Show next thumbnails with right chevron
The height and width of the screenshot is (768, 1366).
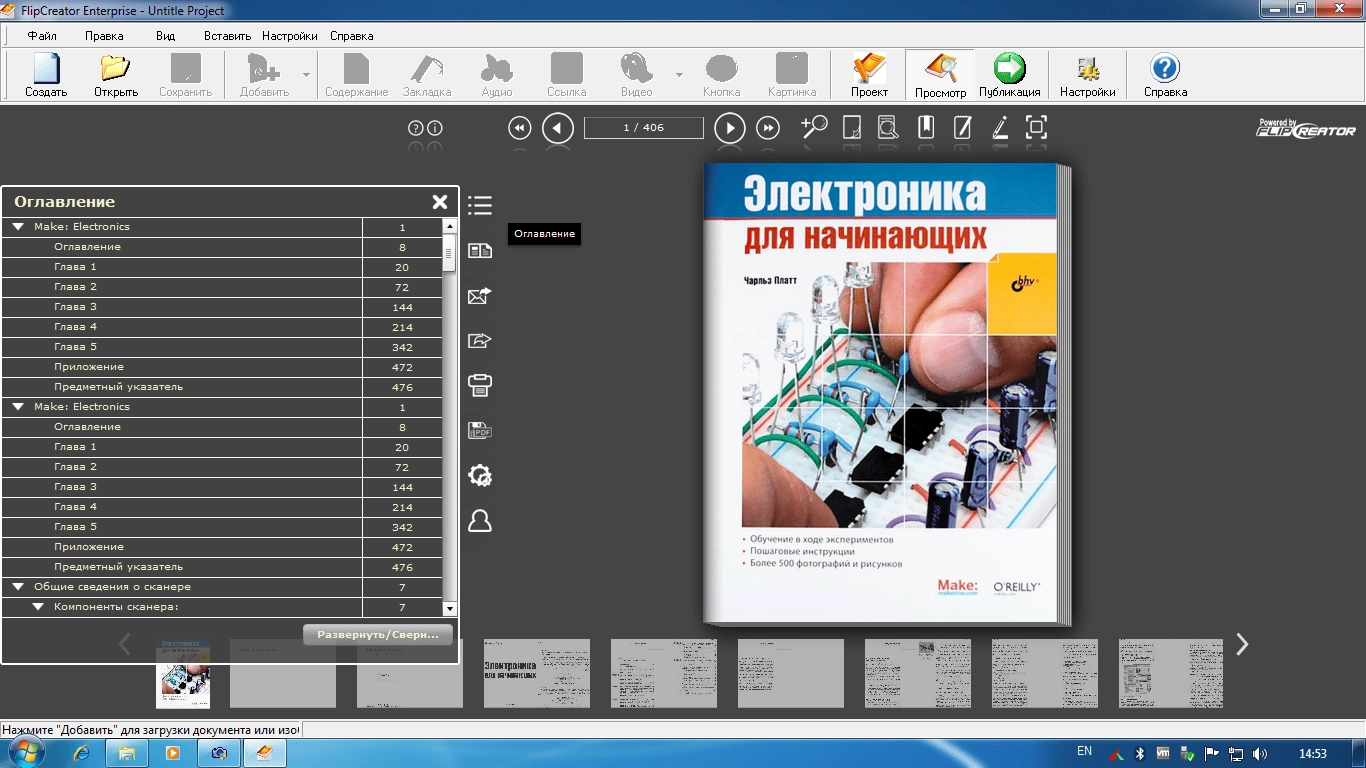coord(1242,644)
